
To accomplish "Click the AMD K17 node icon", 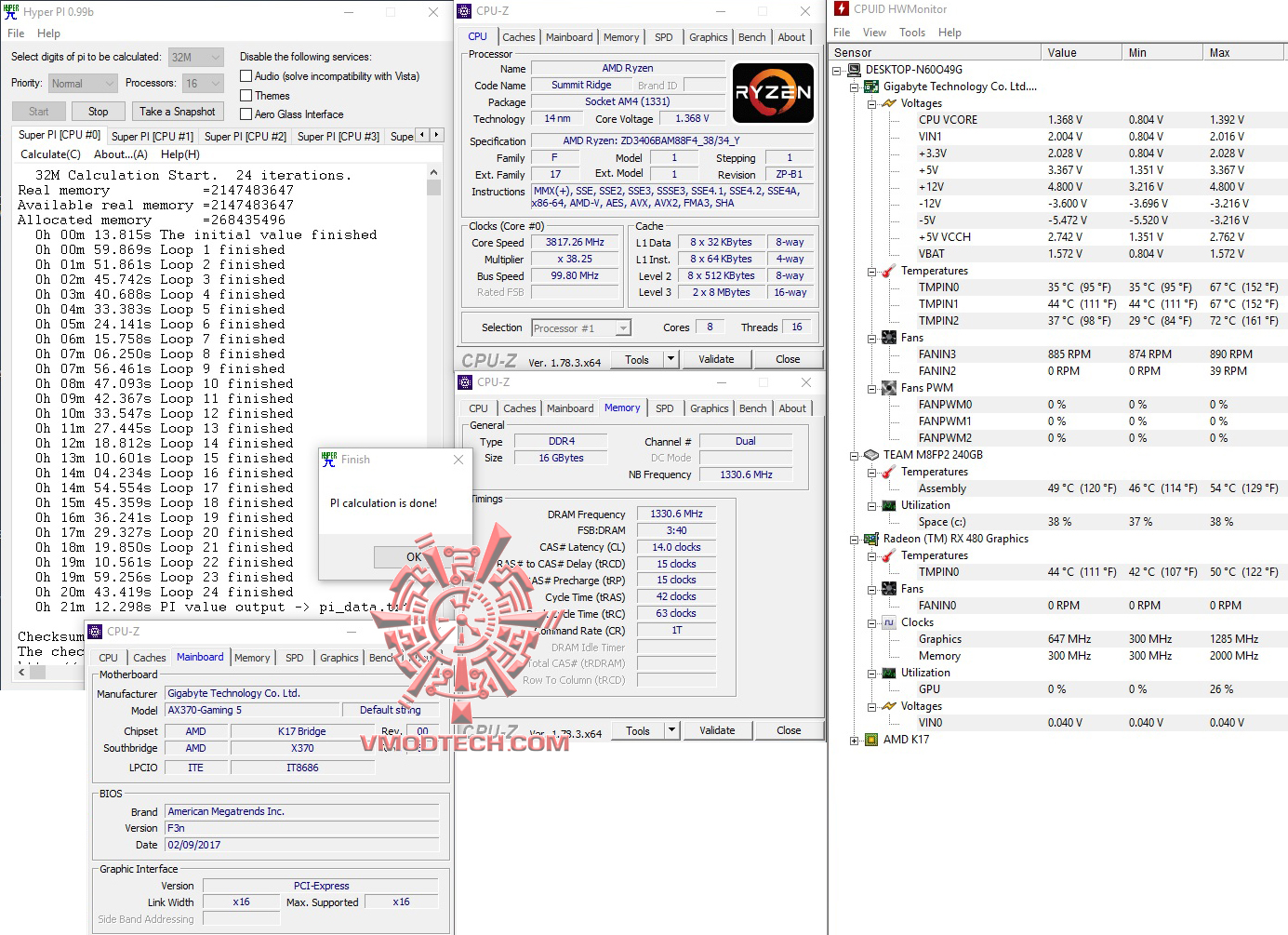I will point(870,740).
